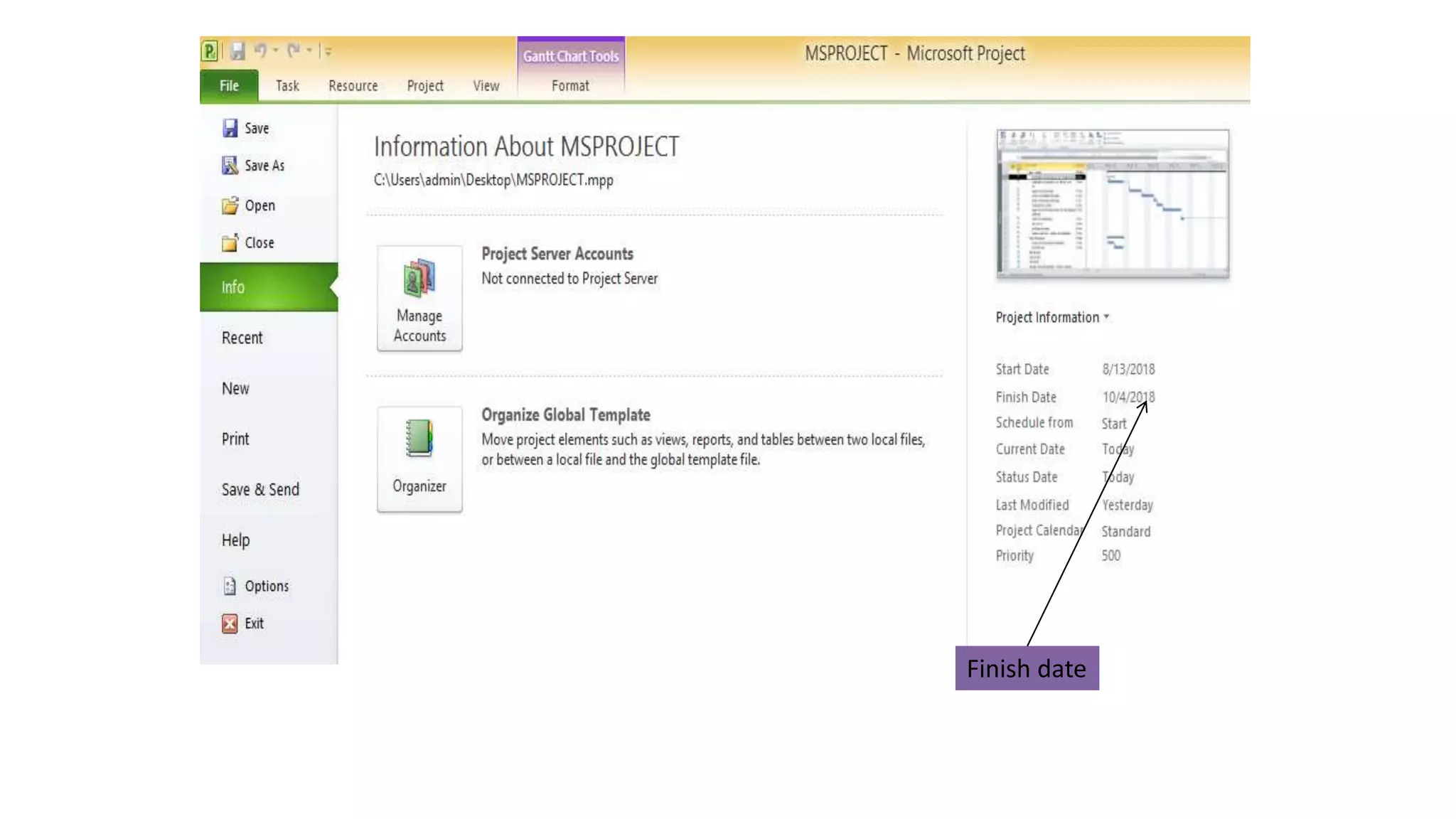Click the Finish Date value 10/4/2018
This screenshot has width=1456, height=819.
[x=1128, y=397]
